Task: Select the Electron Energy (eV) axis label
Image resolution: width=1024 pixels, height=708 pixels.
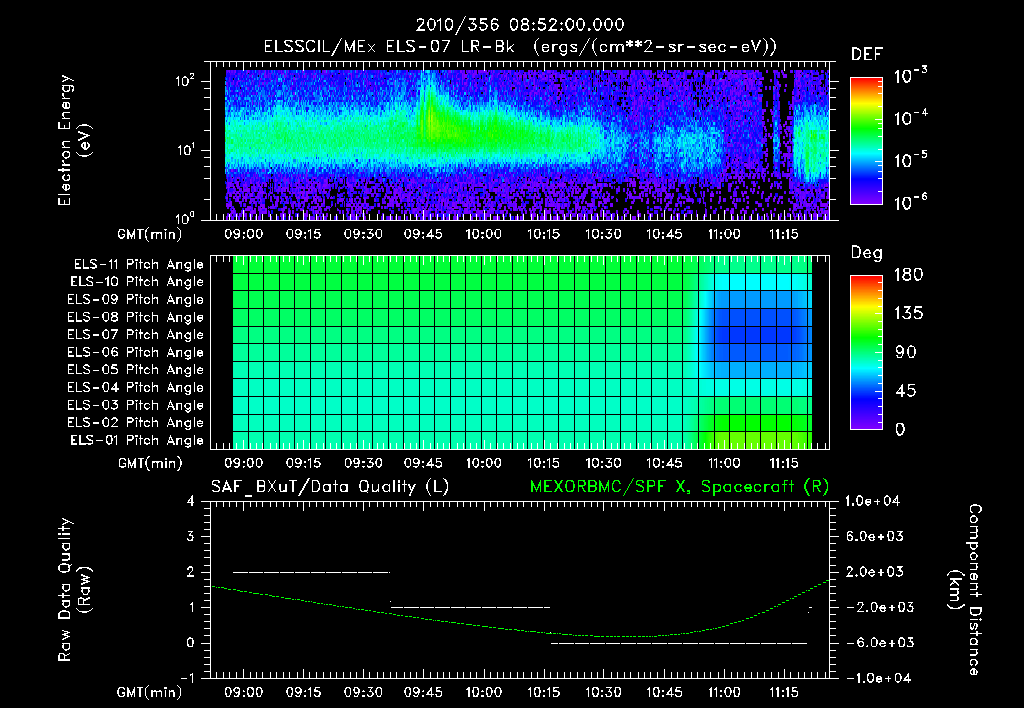Action: click(x=74, y=140)
